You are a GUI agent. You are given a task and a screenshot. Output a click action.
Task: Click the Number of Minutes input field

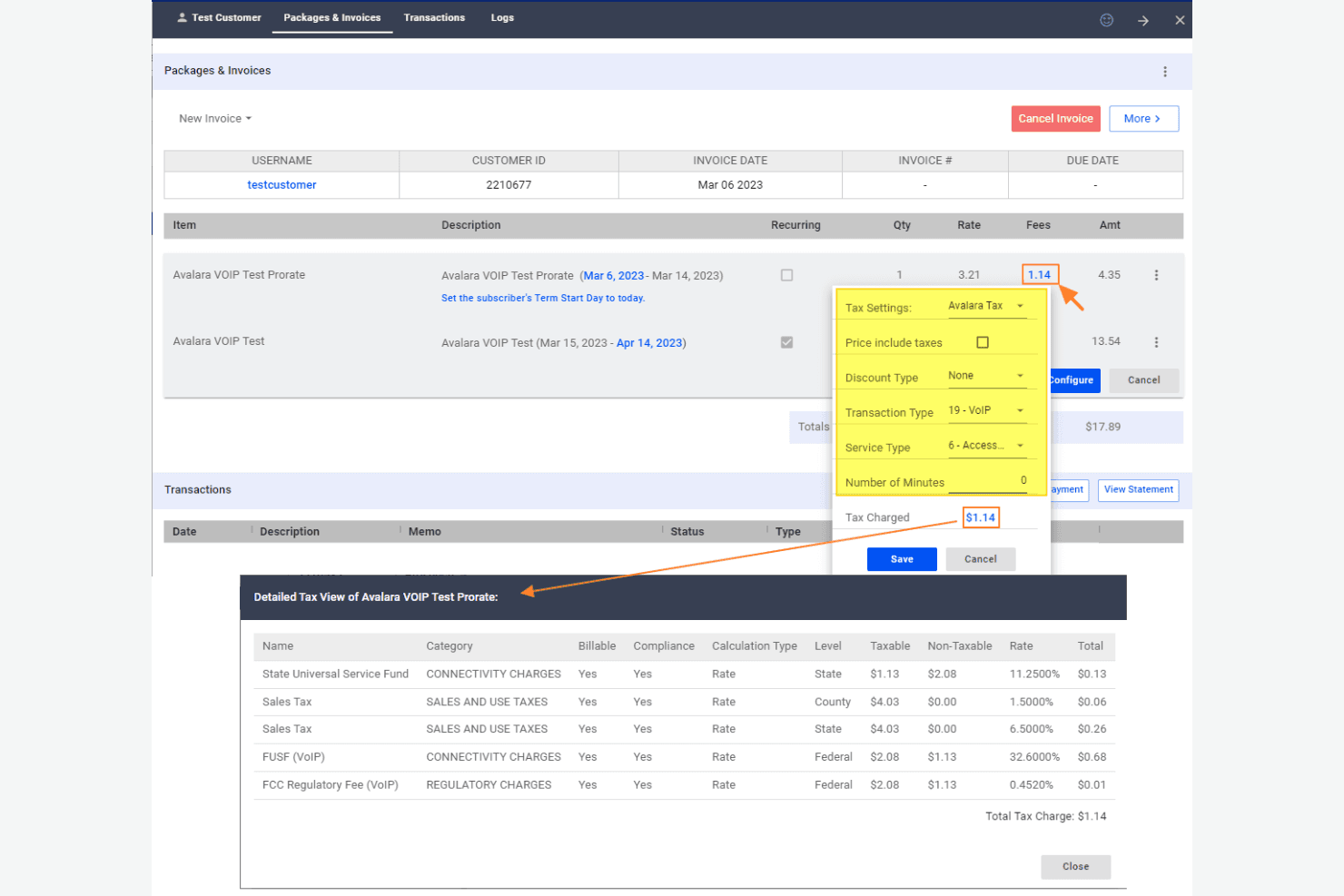click(987, 482)
